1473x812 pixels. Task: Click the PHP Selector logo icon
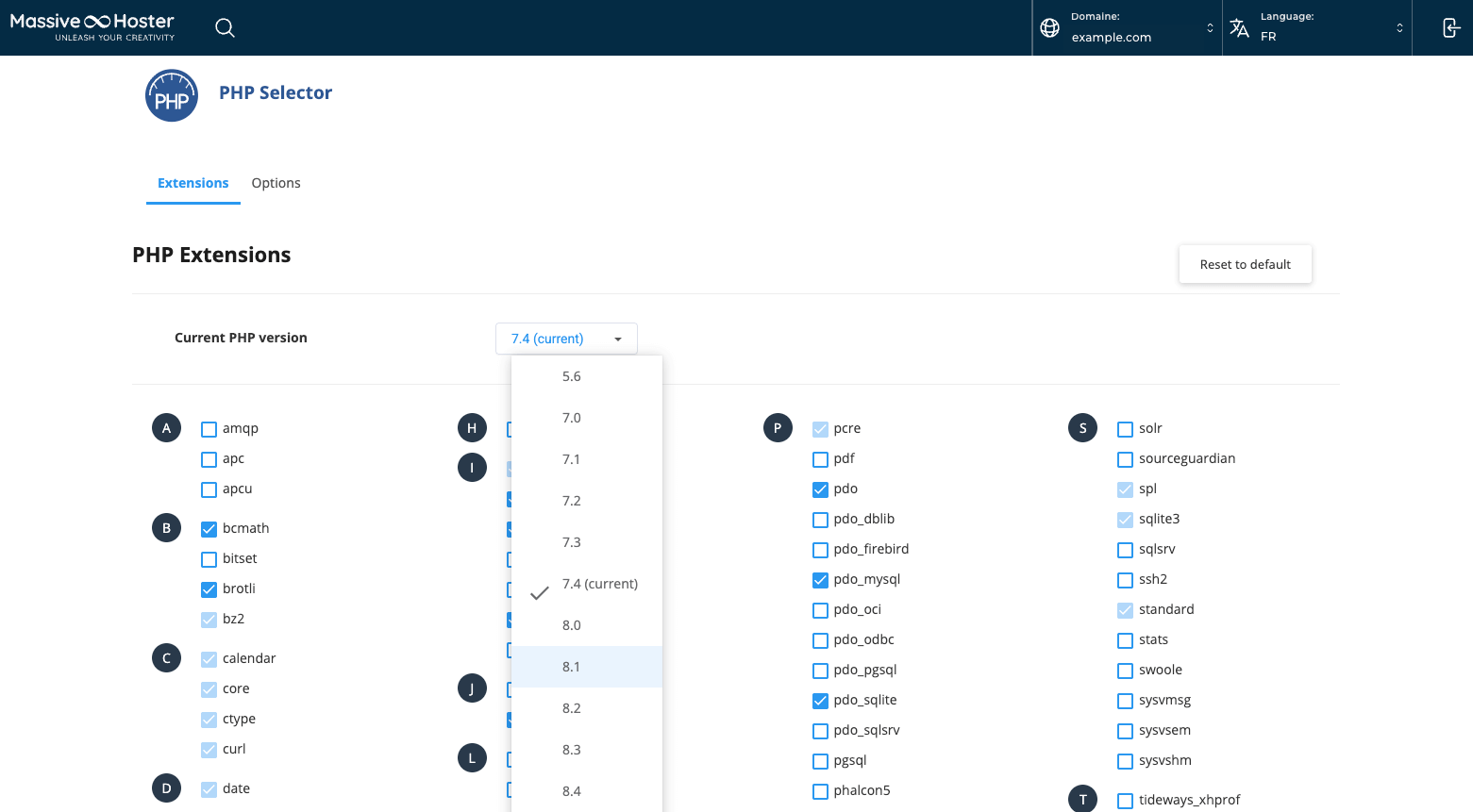(172, 95)
